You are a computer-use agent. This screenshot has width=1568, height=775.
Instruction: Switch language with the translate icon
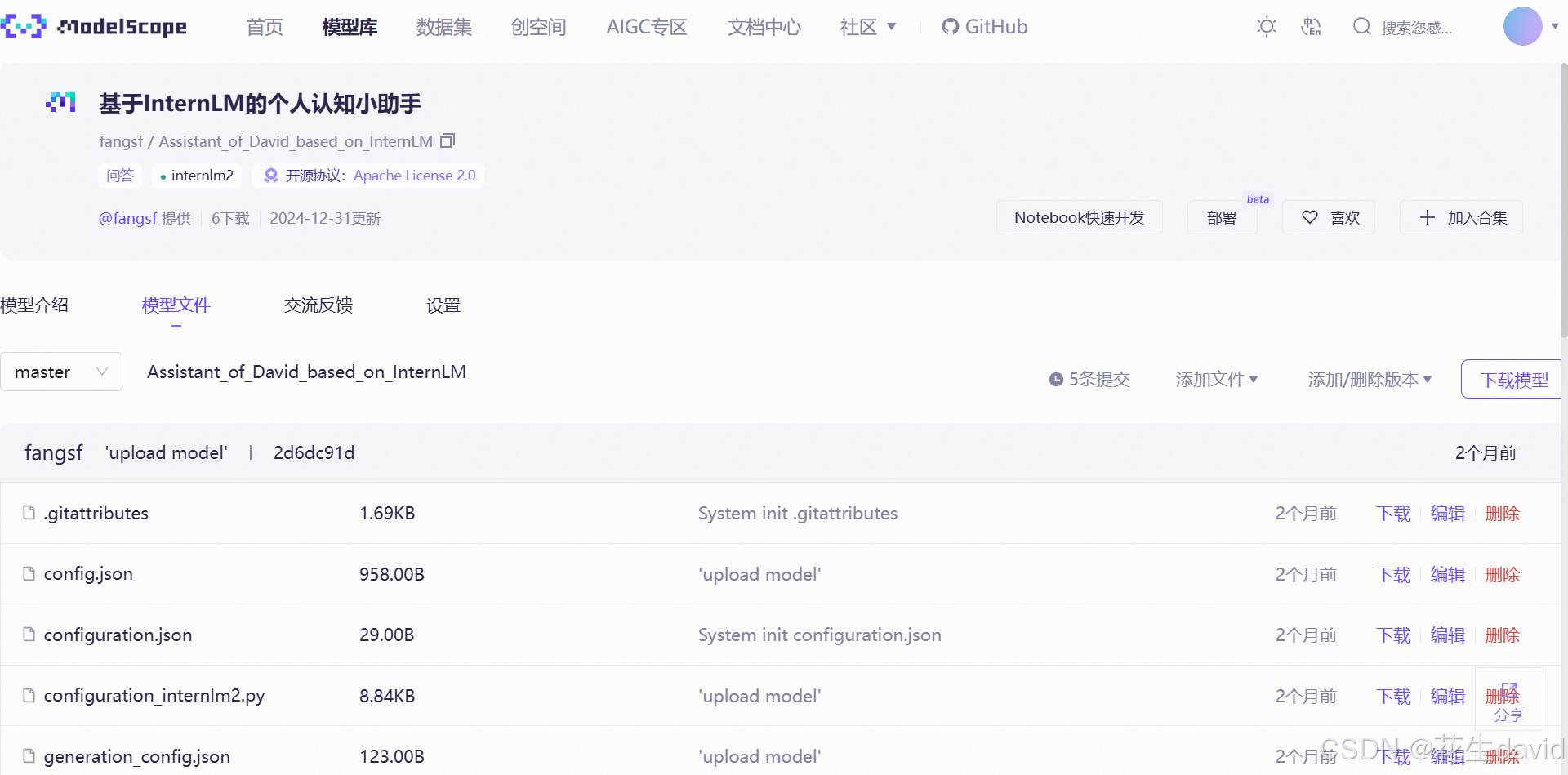pyautogui.click(x=1311, y=27)
